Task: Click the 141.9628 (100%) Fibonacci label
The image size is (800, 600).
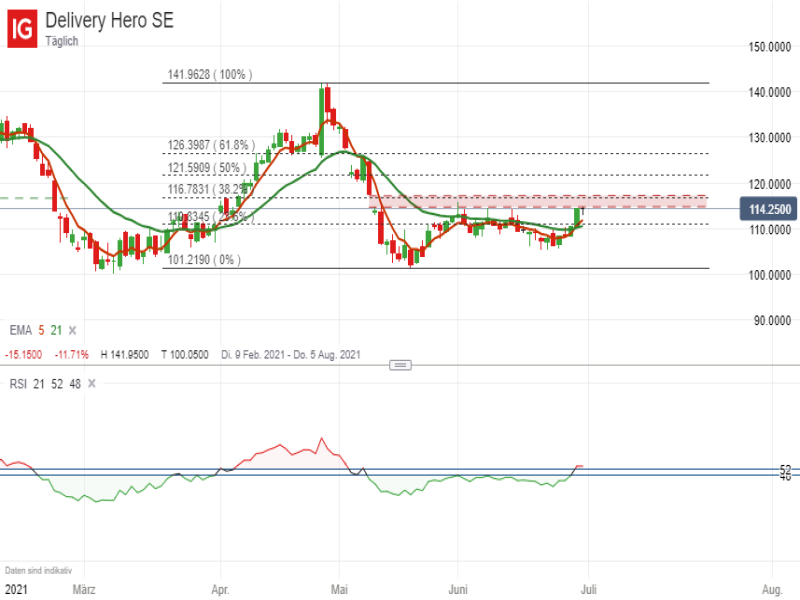Action: [210, 74]
